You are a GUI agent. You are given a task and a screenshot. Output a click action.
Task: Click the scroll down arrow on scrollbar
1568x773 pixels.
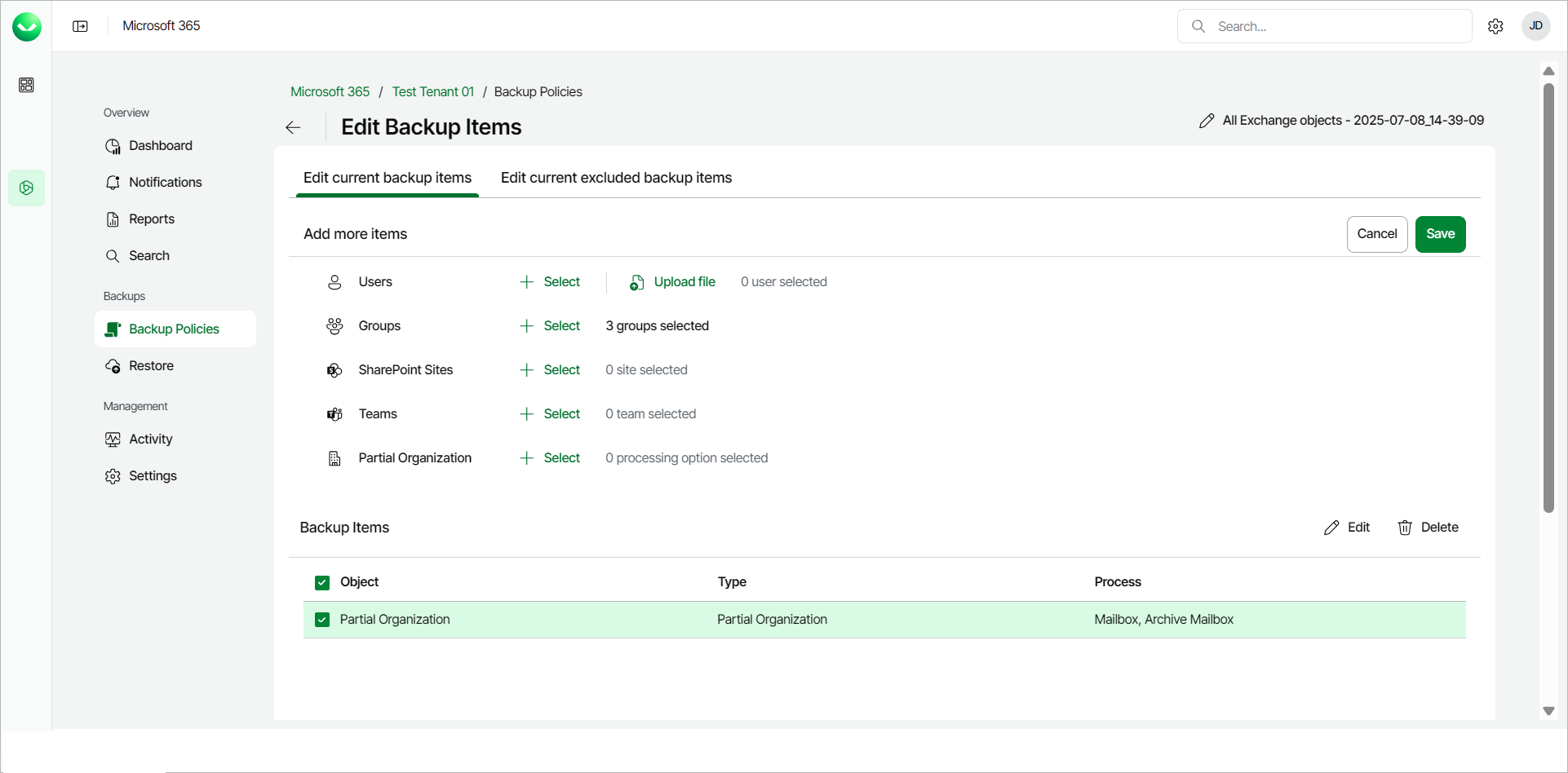[1548, 711]
